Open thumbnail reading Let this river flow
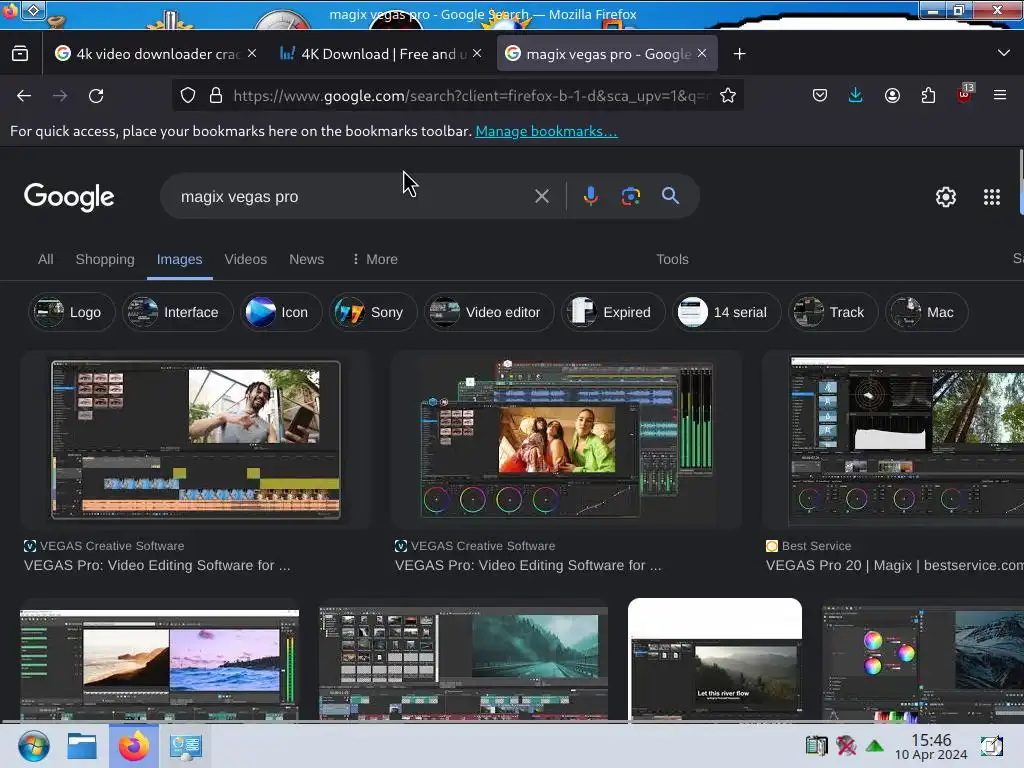The height and width of the screenshot is (768, 1024). tap(715, 660)
